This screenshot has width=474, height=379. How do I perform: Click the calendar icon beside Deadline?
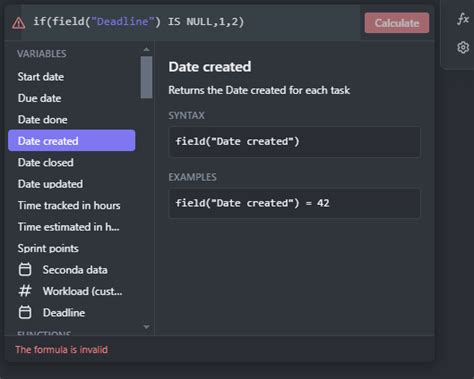pyautogui.click(x=25, y=312)
